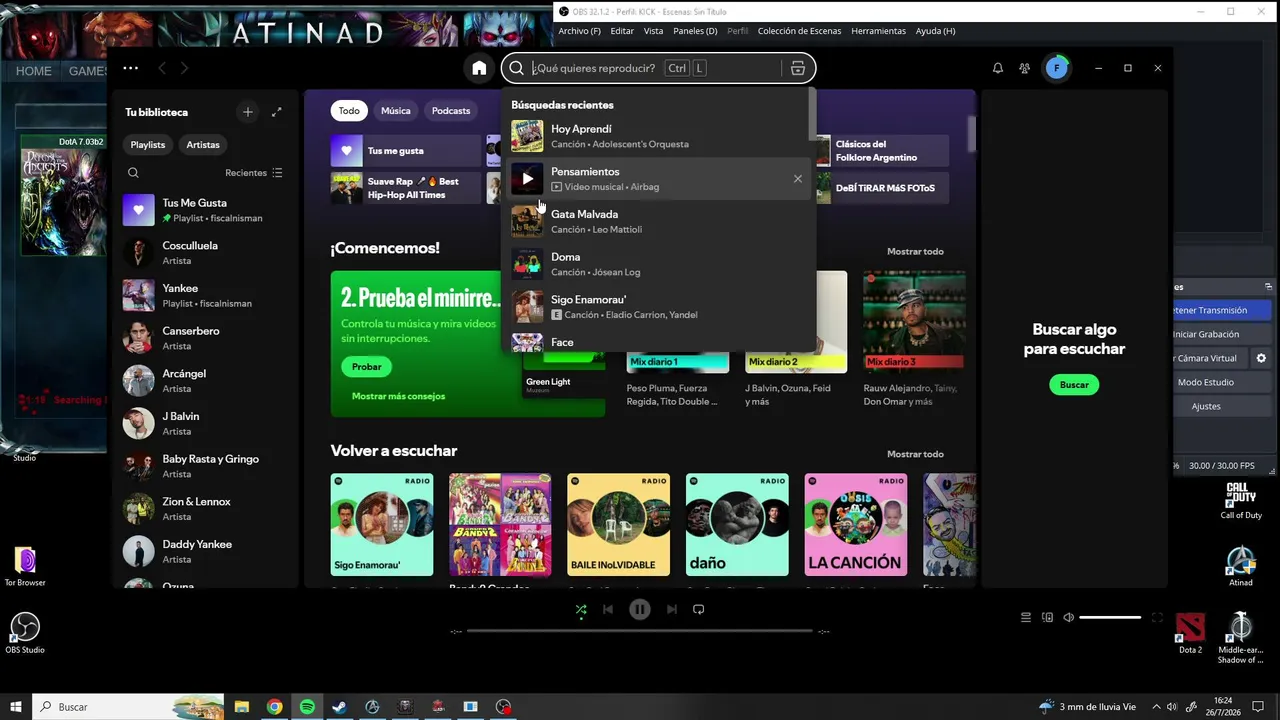Open OBS Vista menu

point(653,31)
